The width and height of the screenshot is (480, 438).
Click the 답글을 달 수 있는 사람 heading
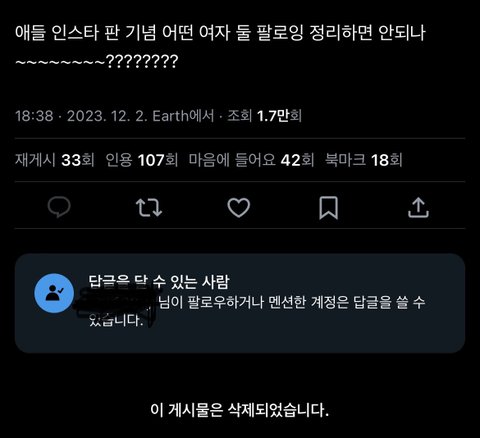[x=159, y=282]
